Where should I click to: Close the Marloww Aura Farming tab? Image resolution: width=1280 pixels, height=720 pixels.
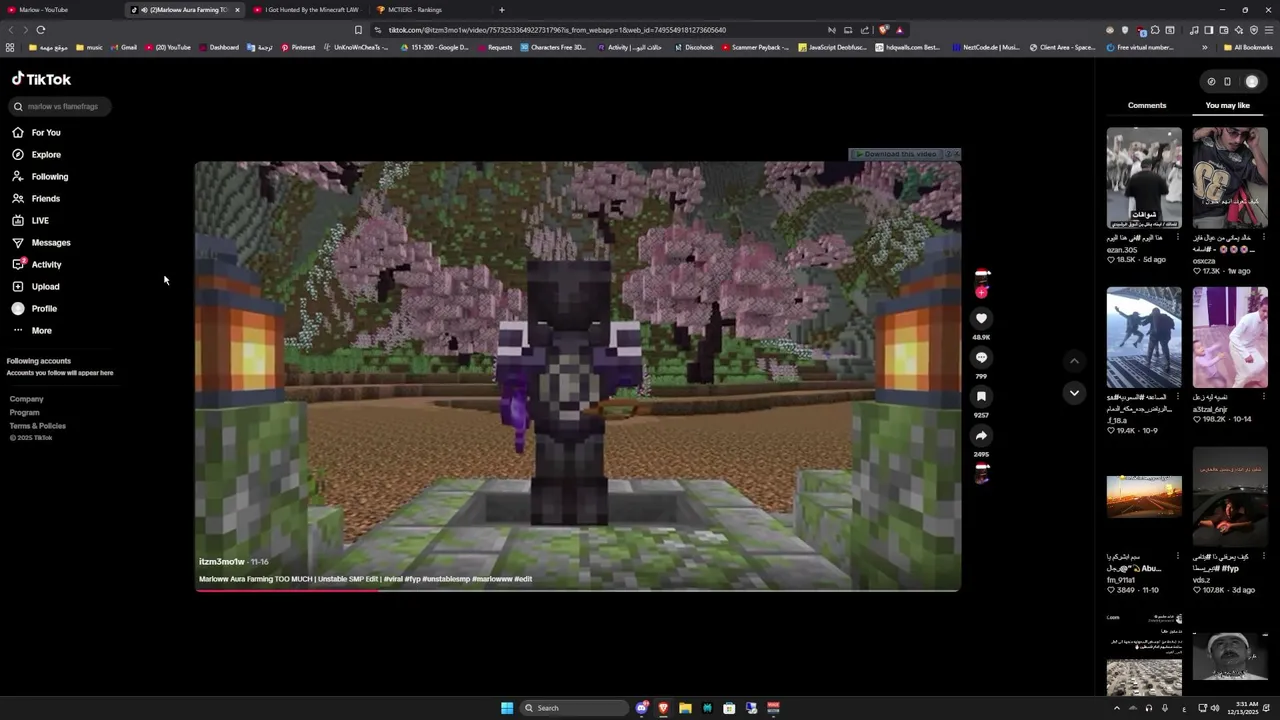[x=237, y=10]
